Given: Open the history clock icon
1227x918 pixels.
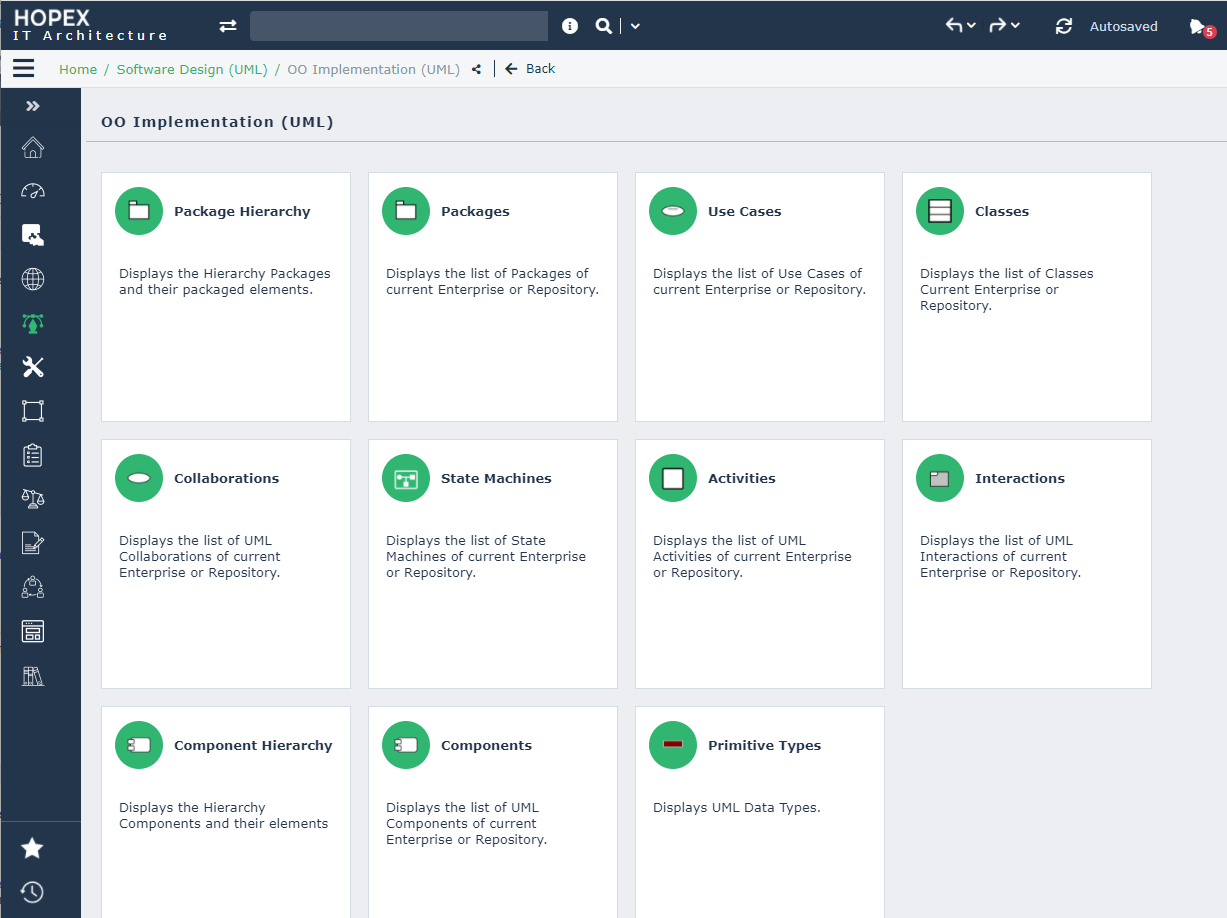Looking at the screenshot, I should 33,892.
